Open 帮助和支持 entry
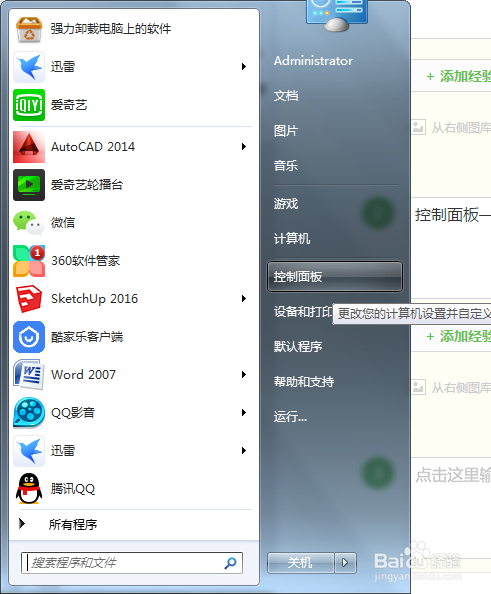This screenshot has height=594, width=491. 304,381
